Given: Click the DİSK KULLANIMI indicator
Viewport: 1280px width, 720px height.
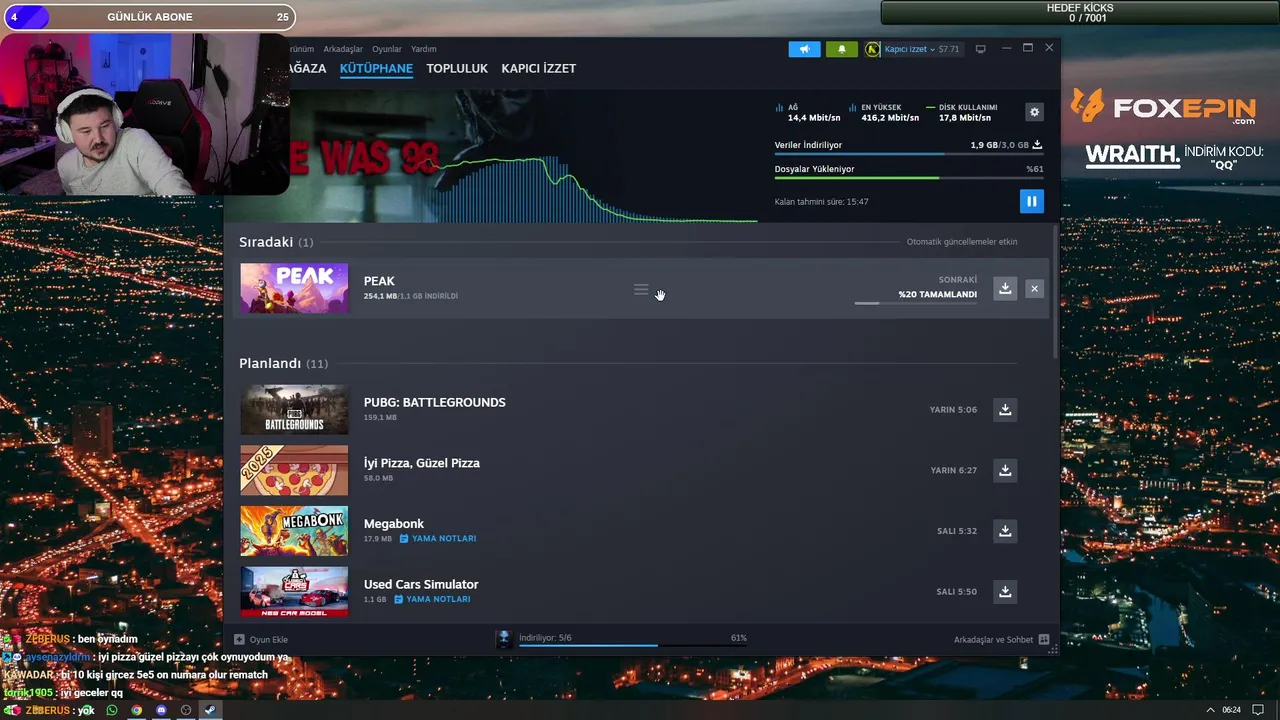Looking at the screenshot, I should [x=962, y=113].
